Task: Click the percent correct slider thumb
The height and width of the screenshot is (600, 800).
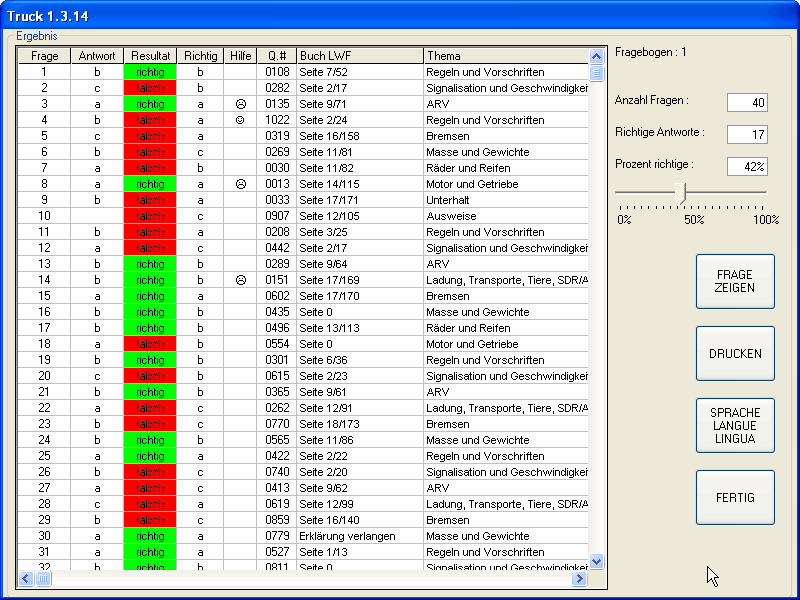Action: 683,192
